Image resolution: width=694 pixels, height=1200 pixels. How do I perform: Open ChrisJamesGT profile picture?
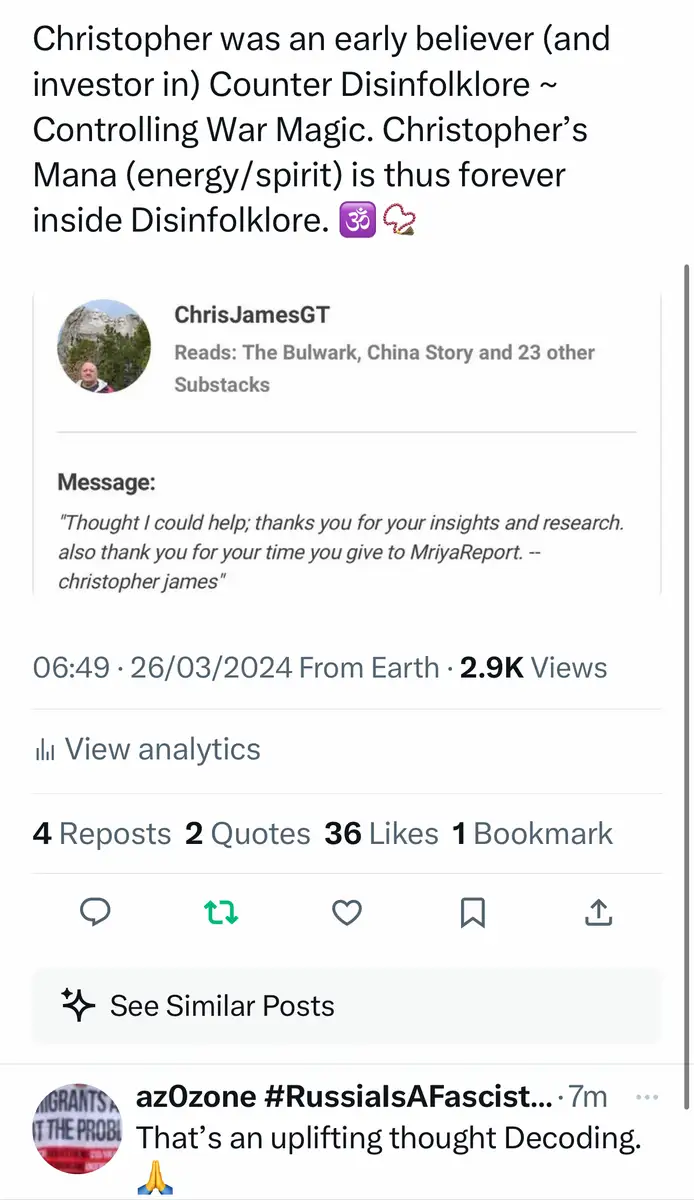click(105, 345)
